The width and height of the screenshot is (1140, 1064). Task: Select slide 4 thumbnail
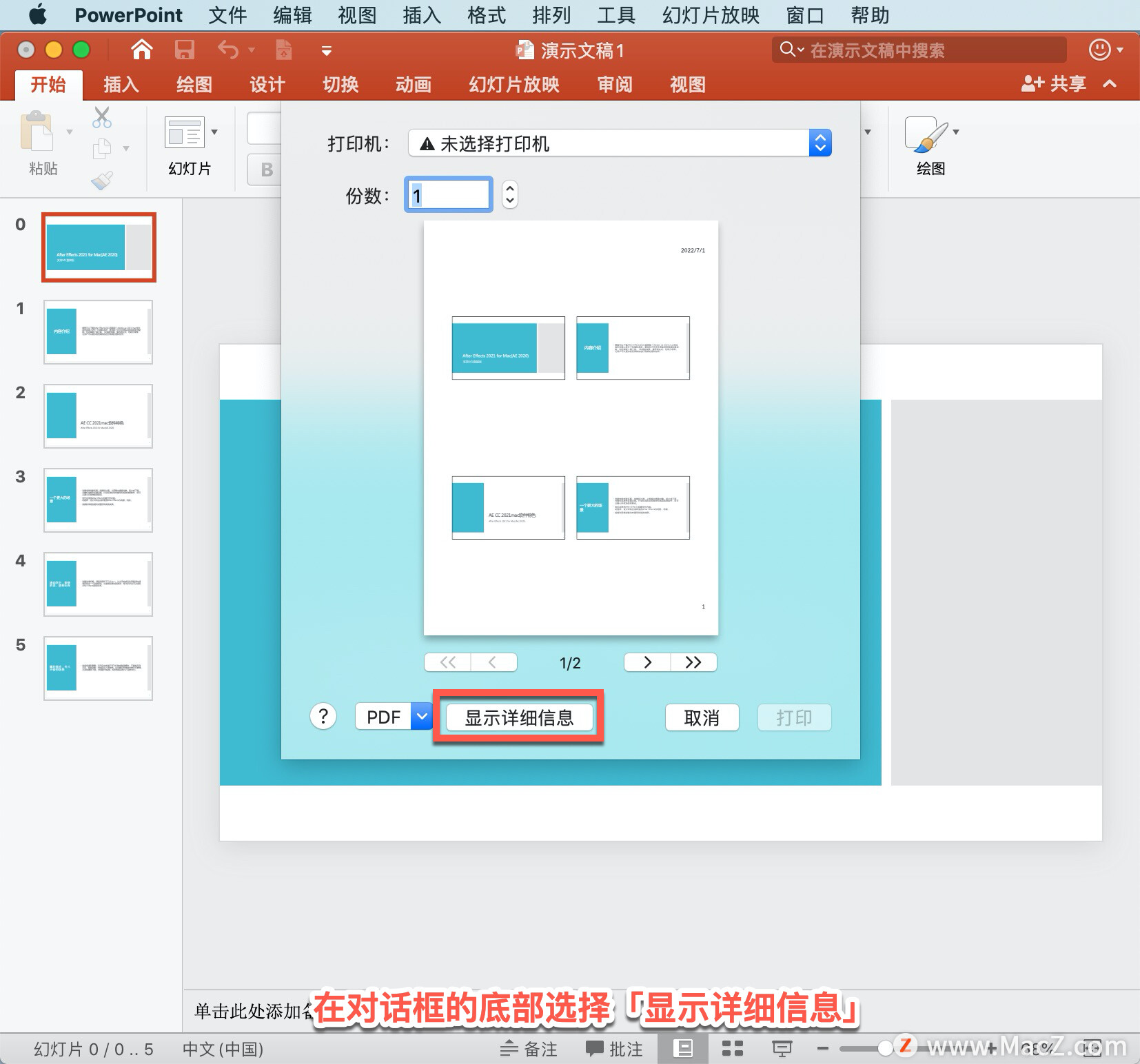99,584
